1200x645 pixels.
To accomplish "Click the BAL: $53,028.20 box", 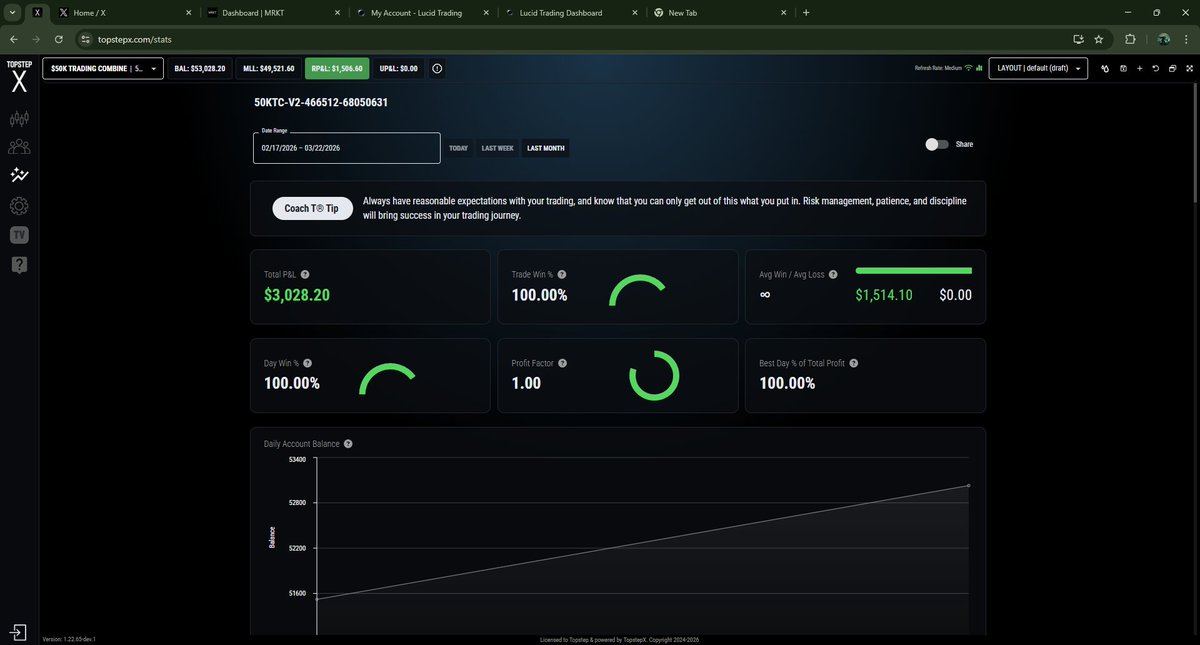I will [x=200, y=68].
